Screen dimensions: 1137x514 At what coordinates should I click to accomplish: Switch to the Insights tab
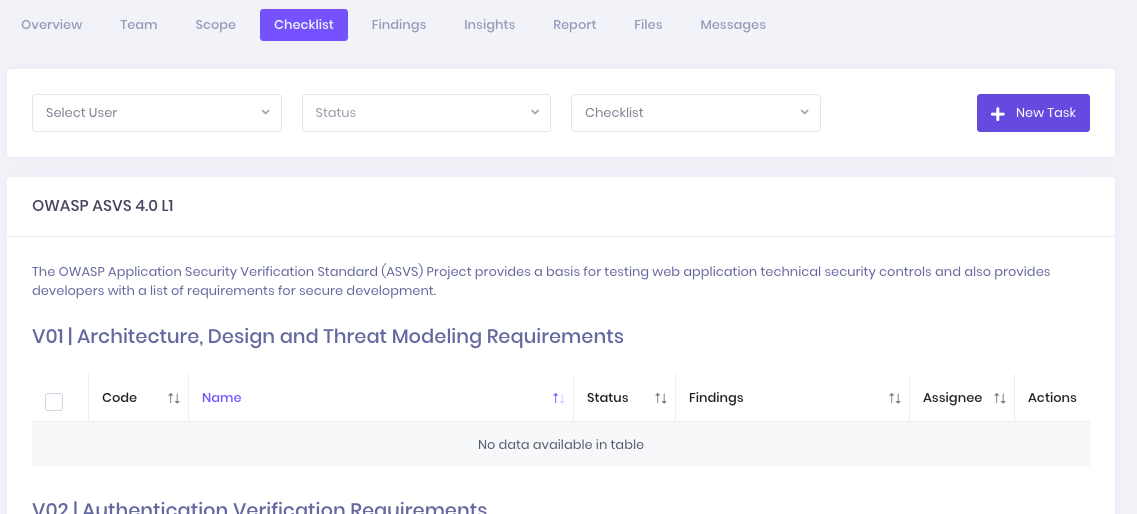[x=489, y=25]
